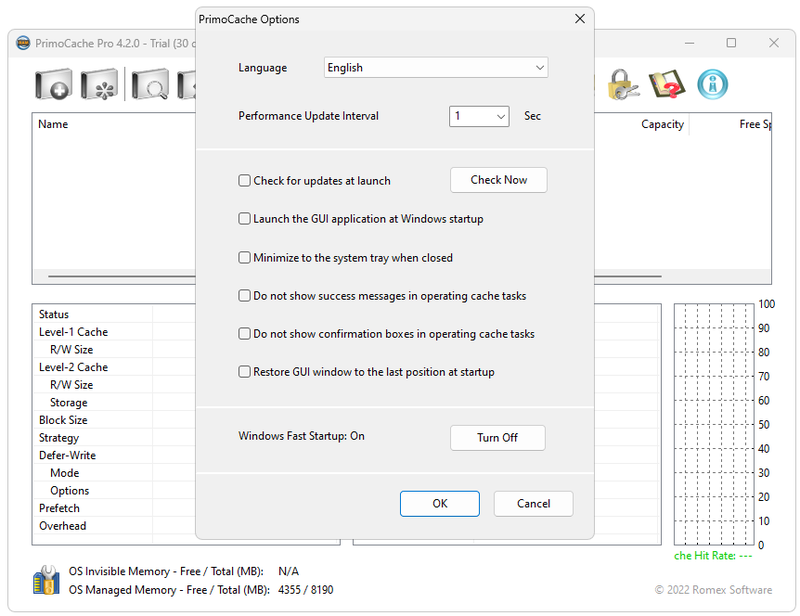Click the Options row under Defer-Write

click(x=69, y=491)
